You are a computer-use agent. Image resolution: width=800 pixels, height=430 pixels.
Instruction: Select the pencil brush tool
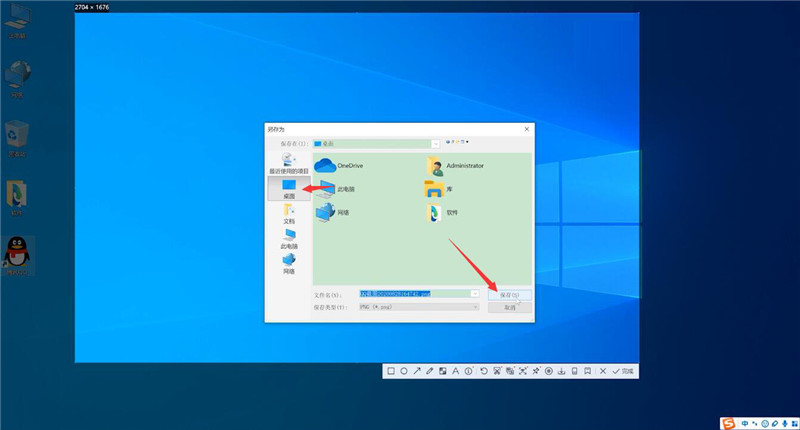430,371
